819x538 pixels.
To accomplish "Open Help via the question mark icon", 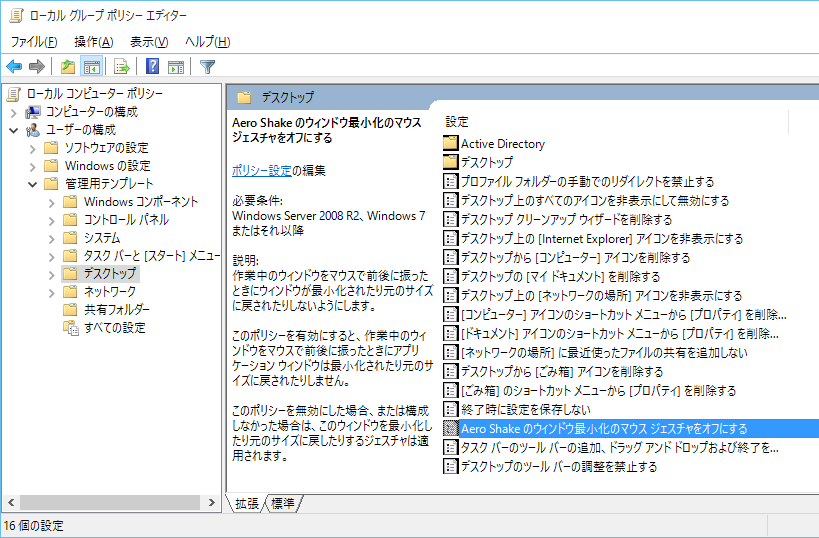I will point(153,67).
